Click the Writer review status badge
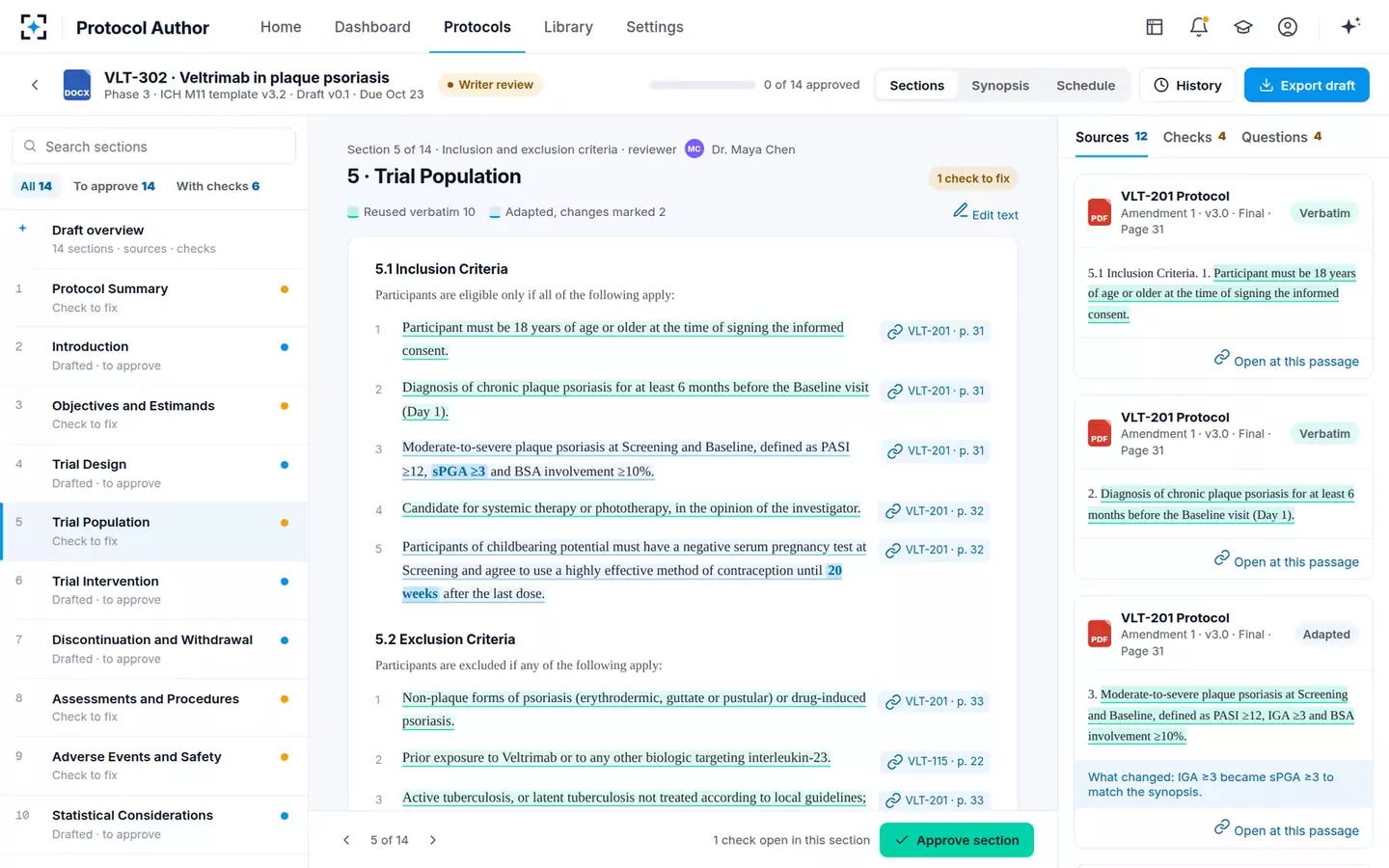1389x868 pixels. click(490, 85)
